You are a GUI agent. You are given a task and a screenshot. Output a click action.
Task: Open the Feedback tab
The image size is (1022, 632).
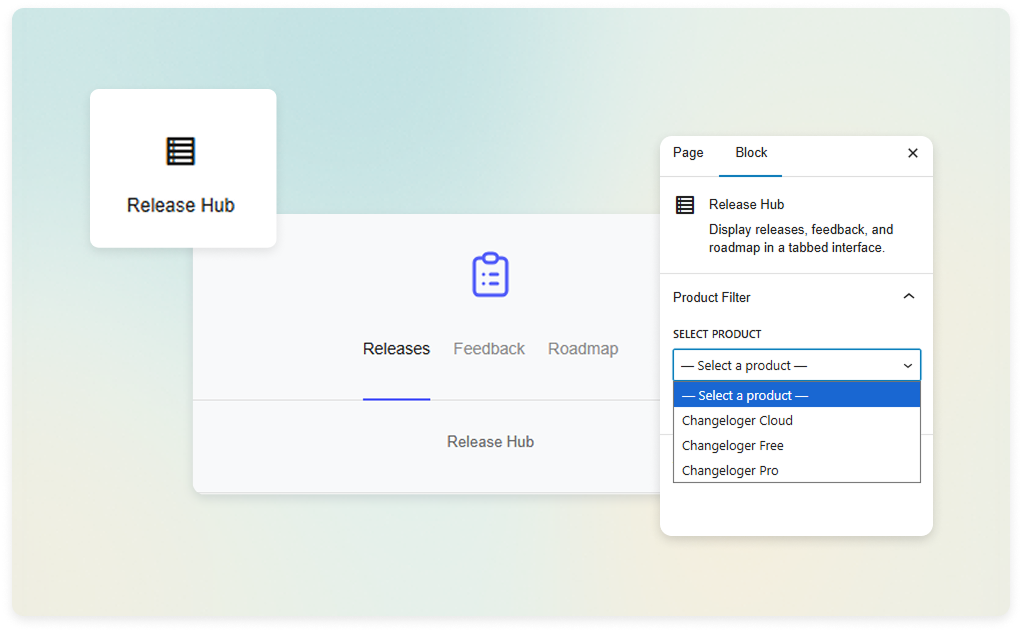tap(488, 348)
